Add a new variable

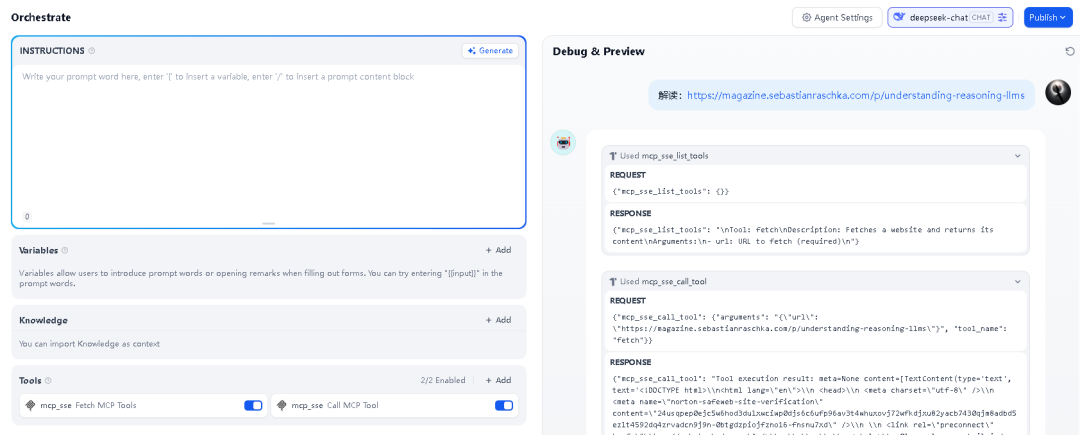pyautogui.click(x=498, y=251)
